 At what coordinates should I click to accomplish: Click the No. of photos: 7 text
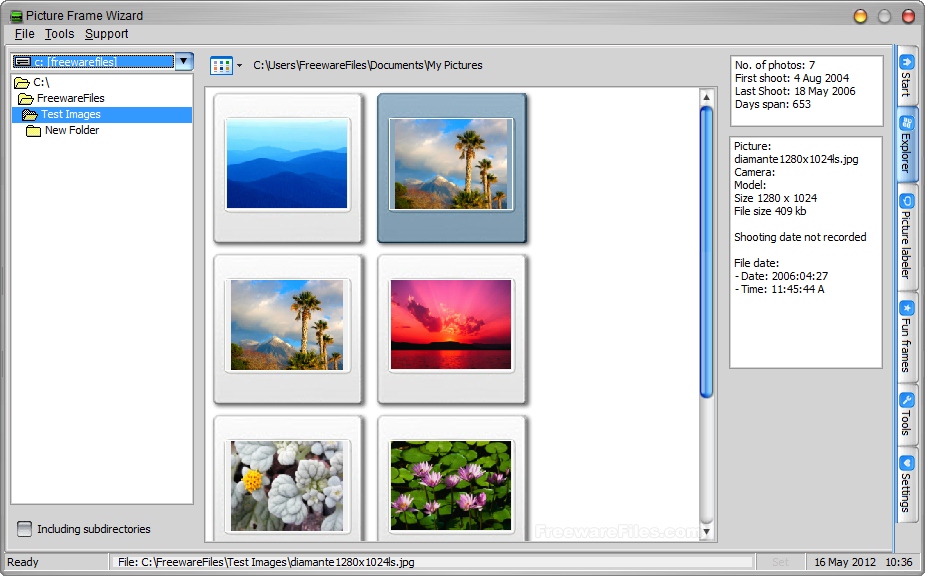(775, 65)
